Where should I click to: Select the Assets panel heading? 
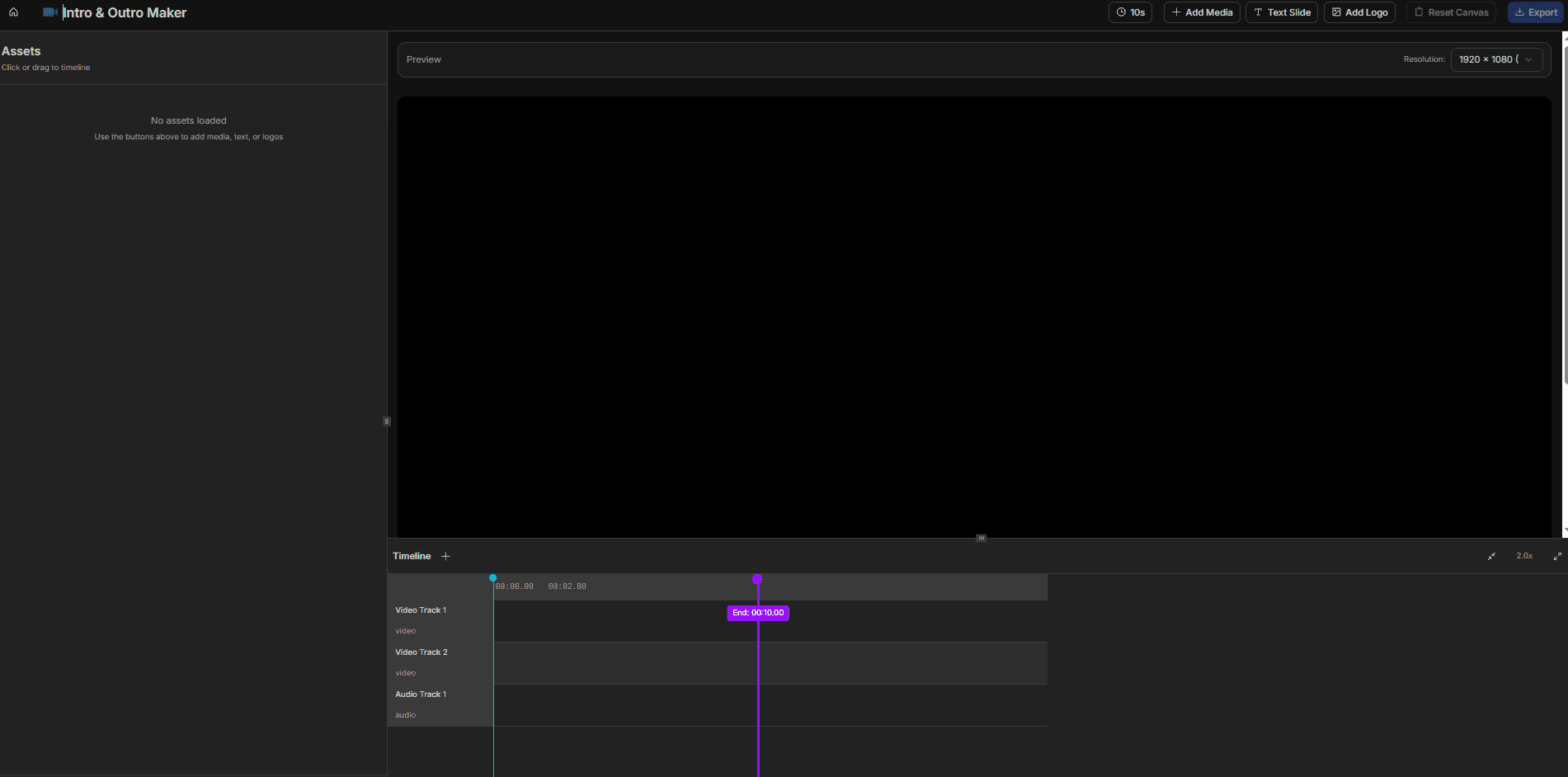21,50
